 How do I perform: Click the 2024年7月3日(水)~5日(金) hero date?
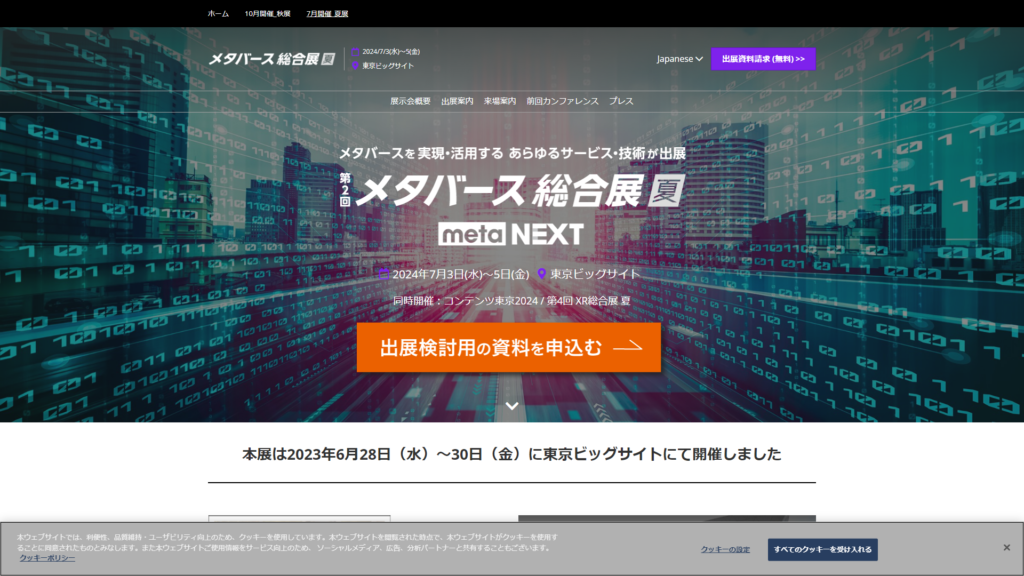460,274
